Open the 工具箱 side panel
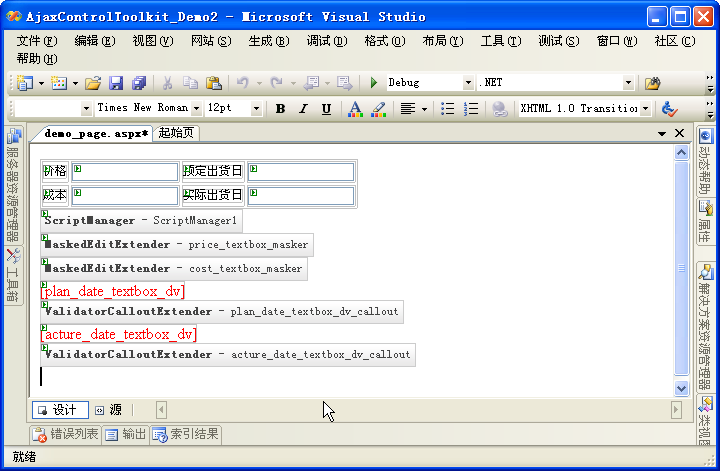Screen dimensions: 720x471 click(13, 275)
